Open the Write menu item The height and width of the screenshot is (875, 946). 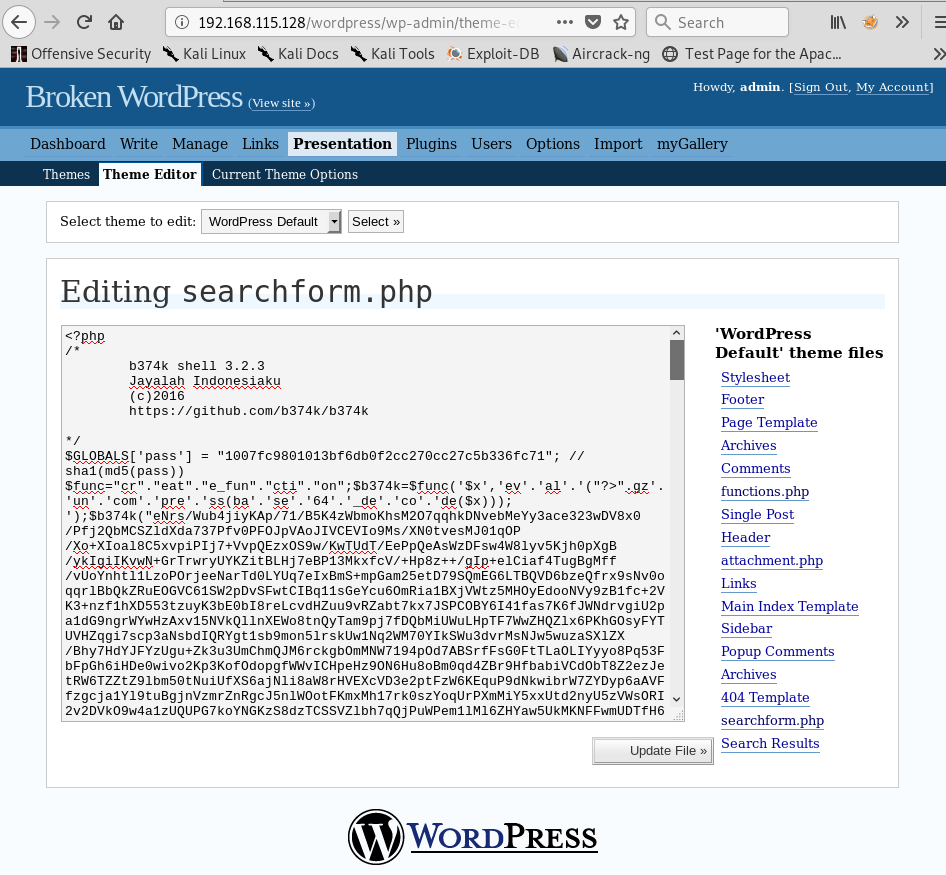coord(139,144)
